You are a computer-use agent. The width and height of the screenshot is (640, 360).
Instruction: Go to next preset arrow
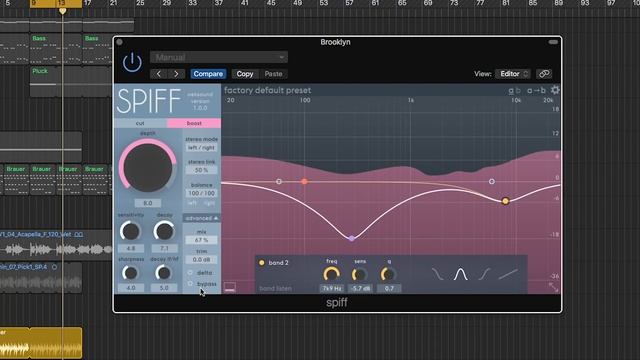[x=176, y=74]
